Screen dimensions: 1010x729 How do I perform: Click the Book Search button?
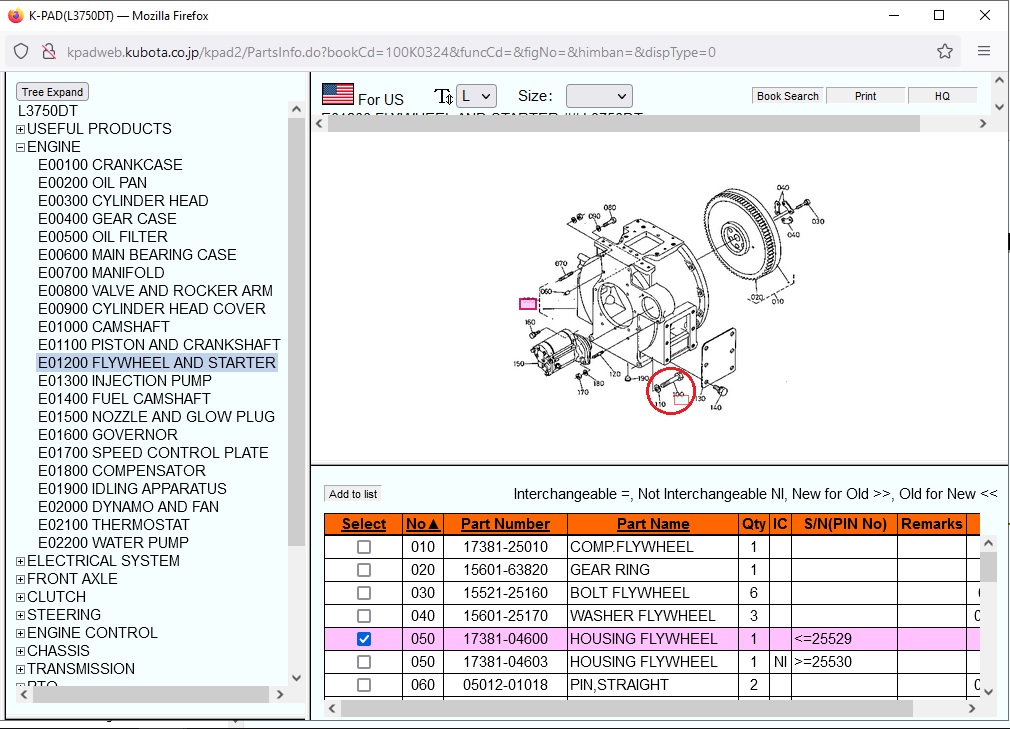pyautogui.click(x=787, y=96)
